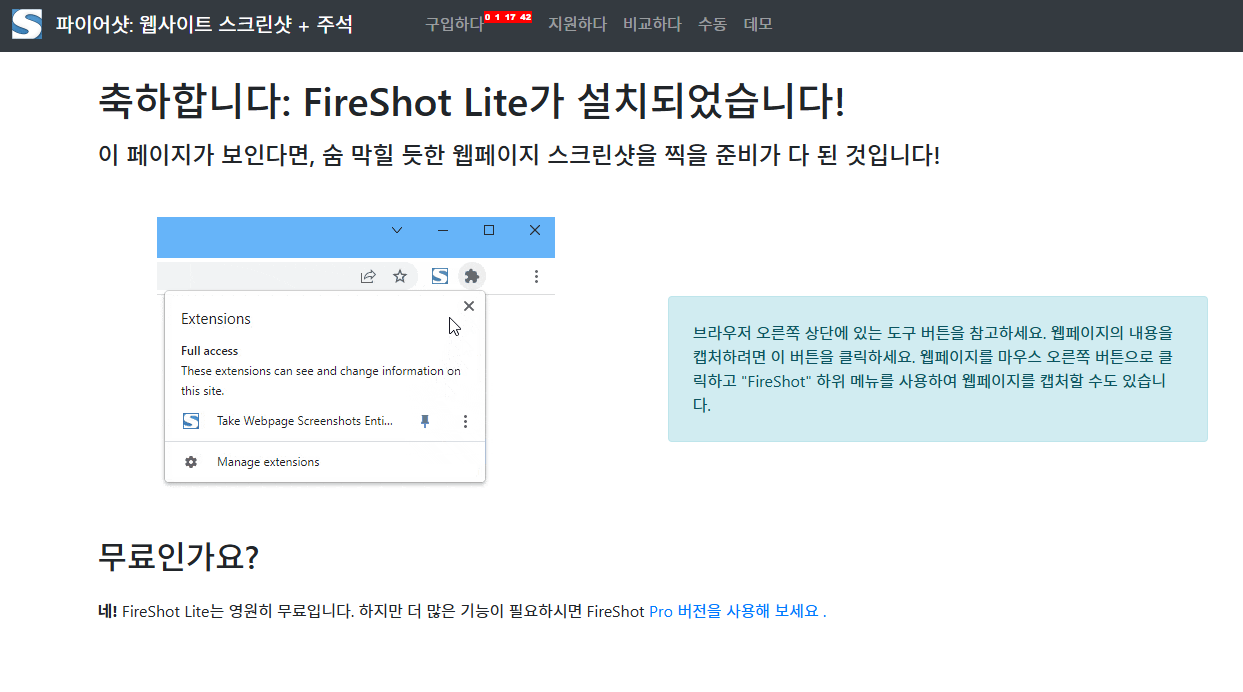Click the red countdown timer badge
1243x692 pixels.
coord(508,18)
